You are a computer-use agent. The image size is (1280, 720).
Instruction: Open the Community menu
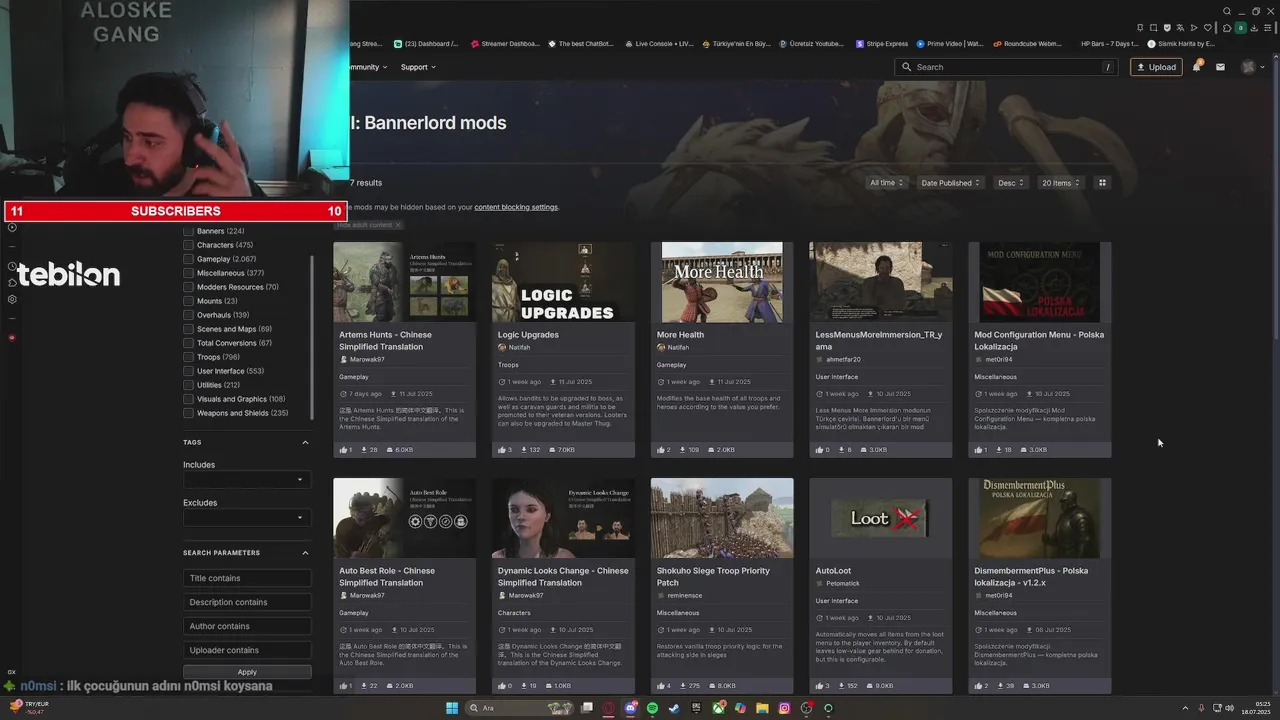368,67
